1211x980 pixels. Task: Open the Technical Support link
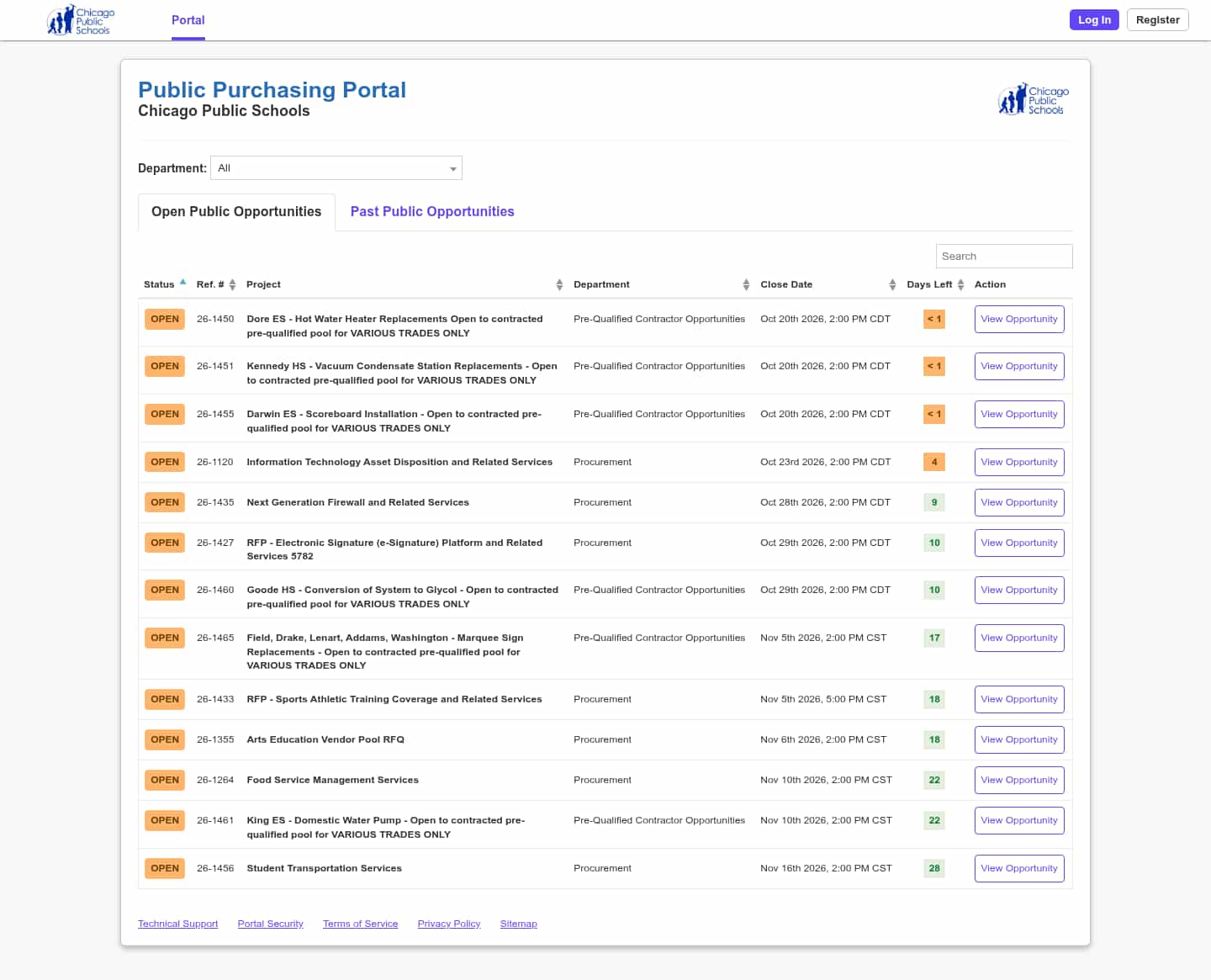pos(177,924)
